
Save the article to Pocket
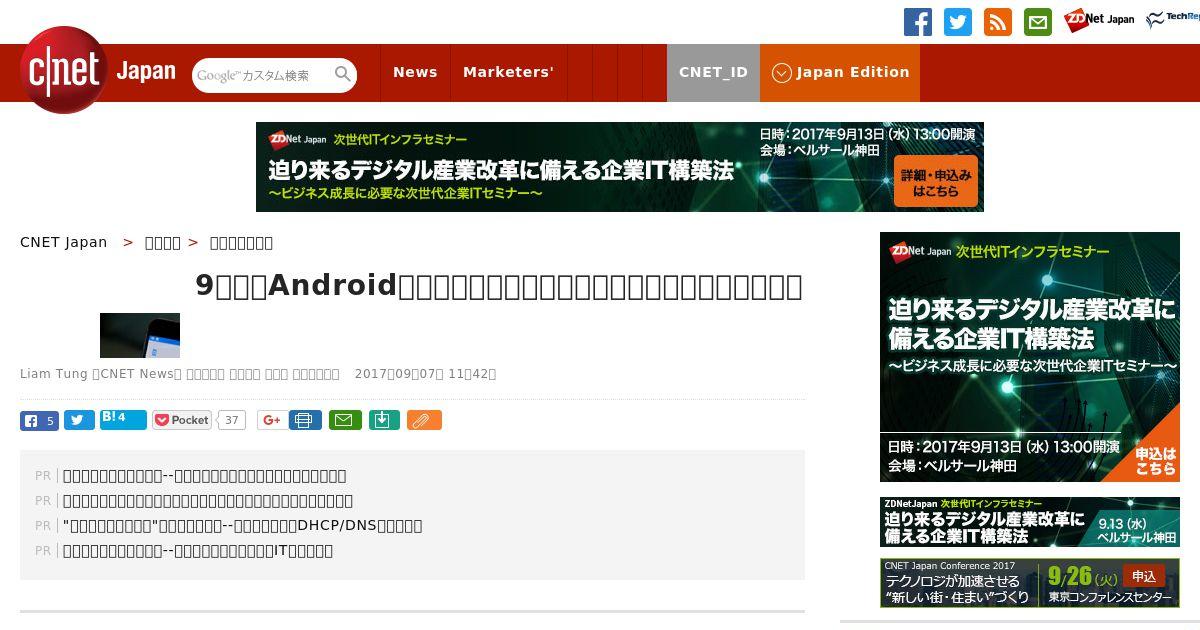click(x=182, y=420)
